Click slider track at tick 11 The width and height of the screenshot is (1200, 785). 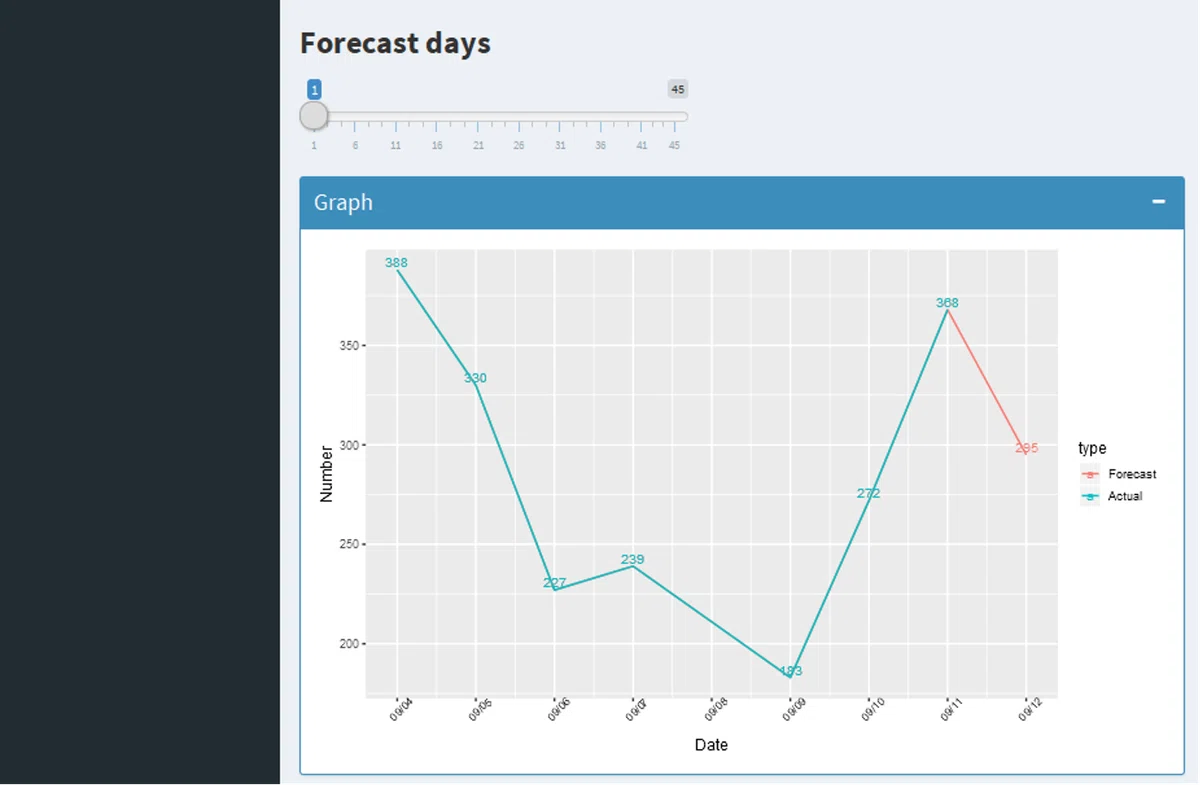click(x=396, y=117)
